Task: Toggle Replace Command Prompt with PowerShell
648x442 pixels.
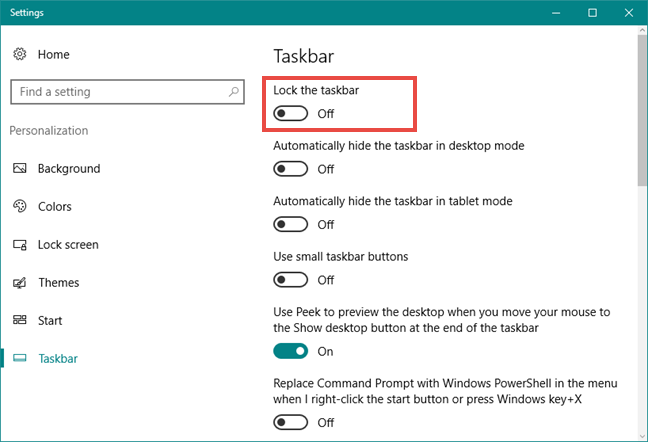Action: pyautogui.click(x=291, y=423)
